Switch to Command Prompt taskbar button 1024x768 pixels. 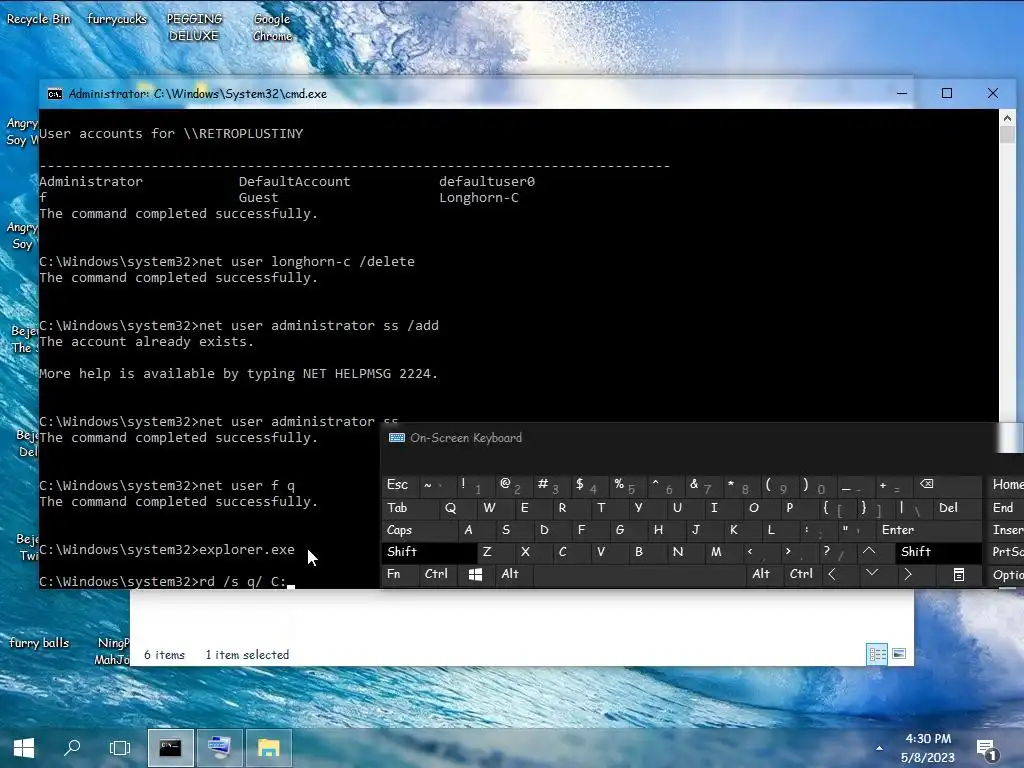[170, 748]
